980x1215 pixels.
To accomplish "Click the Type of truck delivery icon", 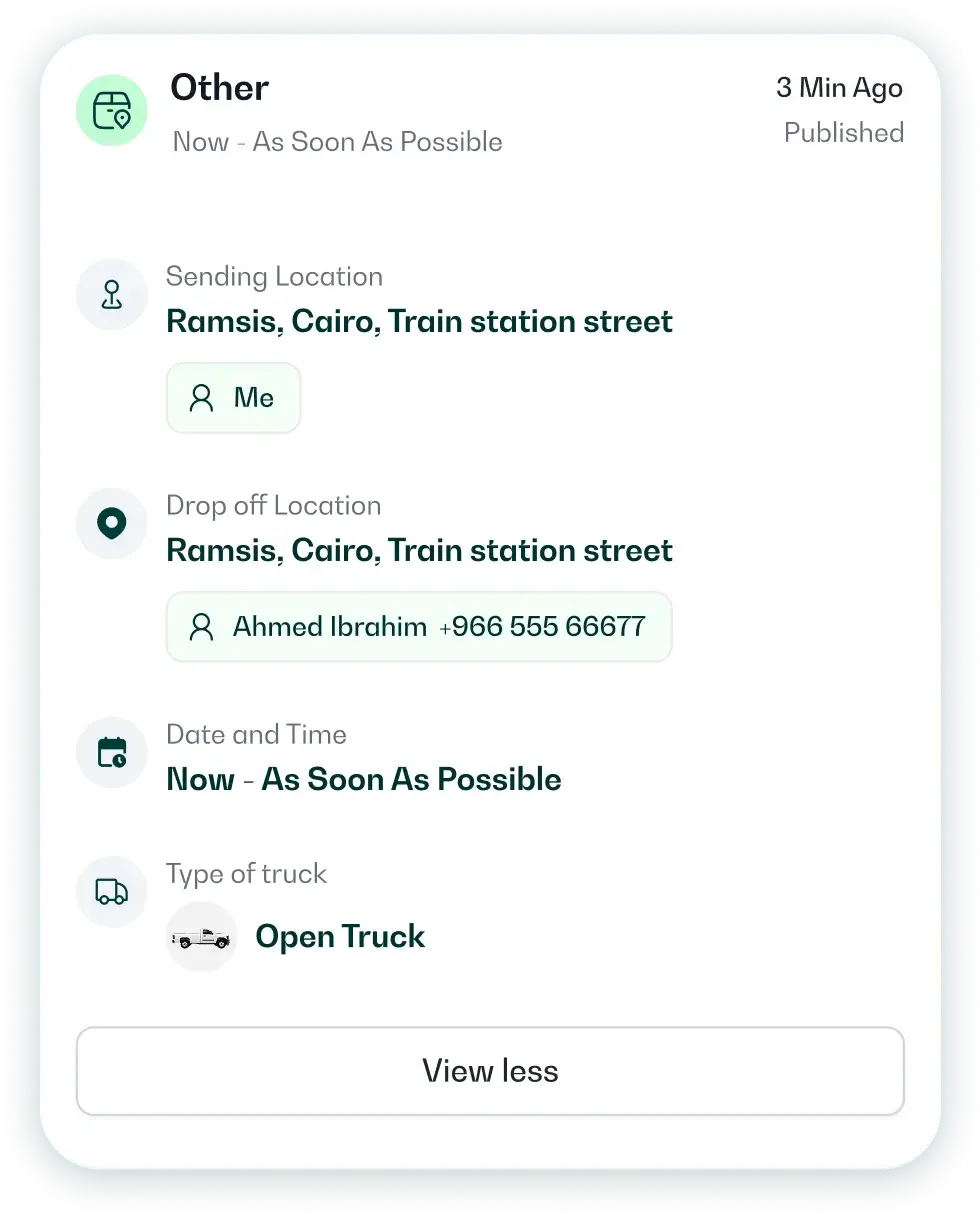I will pyautogui.click(x=111, y=891).
